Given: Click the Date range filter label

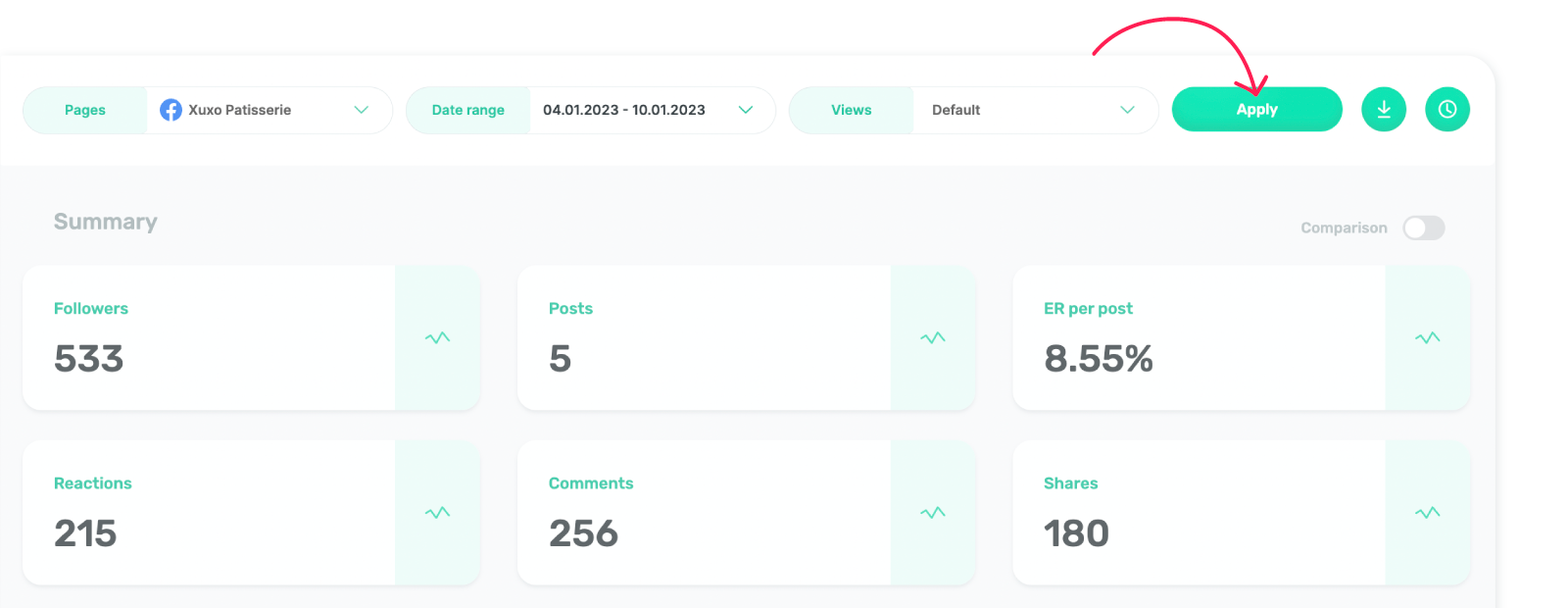Looking at the screenshot, I should coord(468,110).
